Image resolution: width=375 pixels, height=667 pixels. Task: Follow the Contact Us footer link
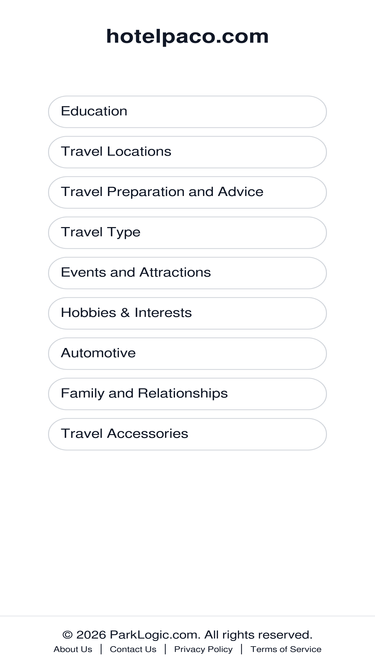133,649
